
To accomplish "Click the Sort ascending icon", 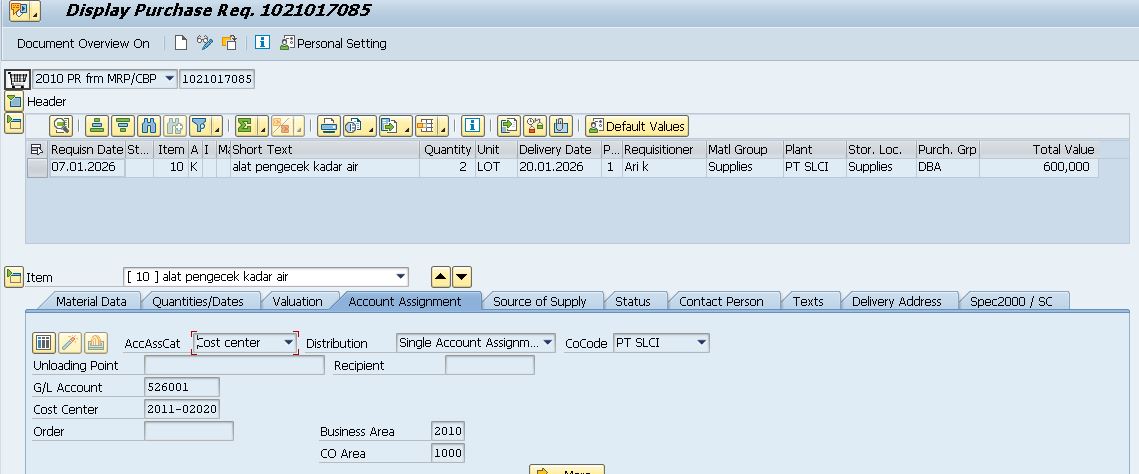I will click(96, 126).
